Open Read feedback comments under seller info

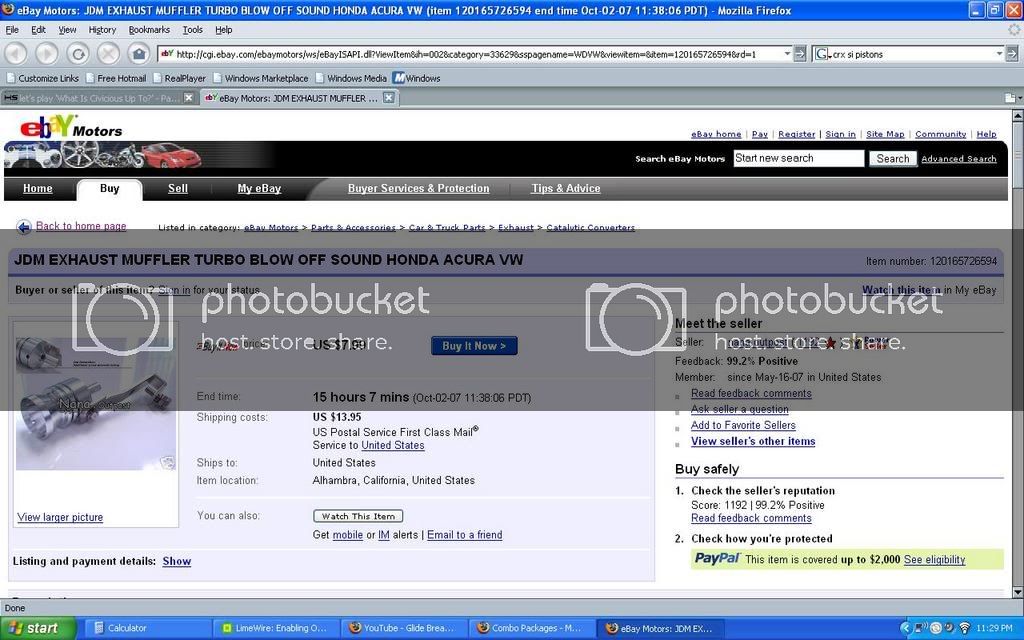pos(751,393)
